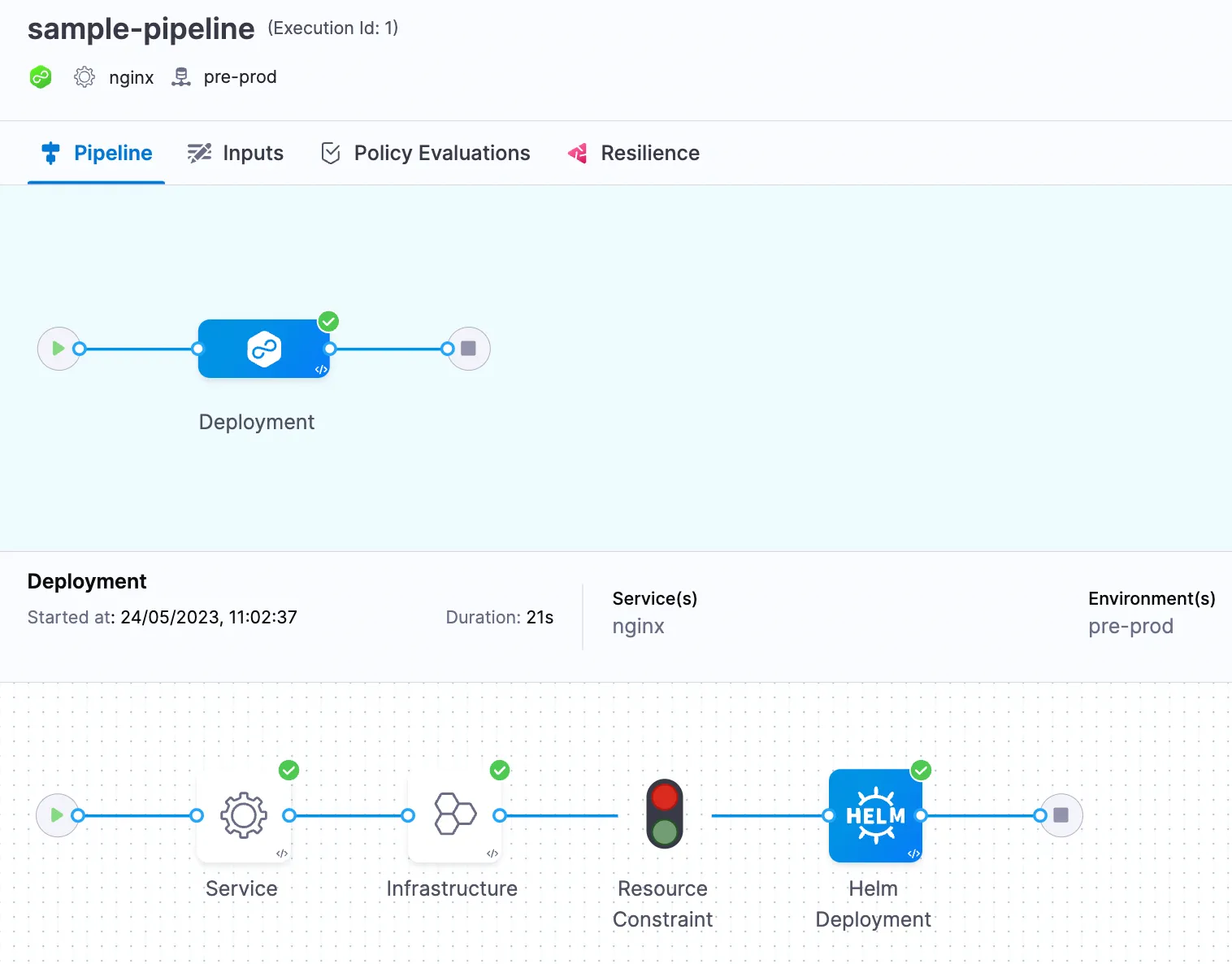The height and width of the screenshot is (964, 1232).
Task: Switch to the Inputs tab
Action: (235, 153)
